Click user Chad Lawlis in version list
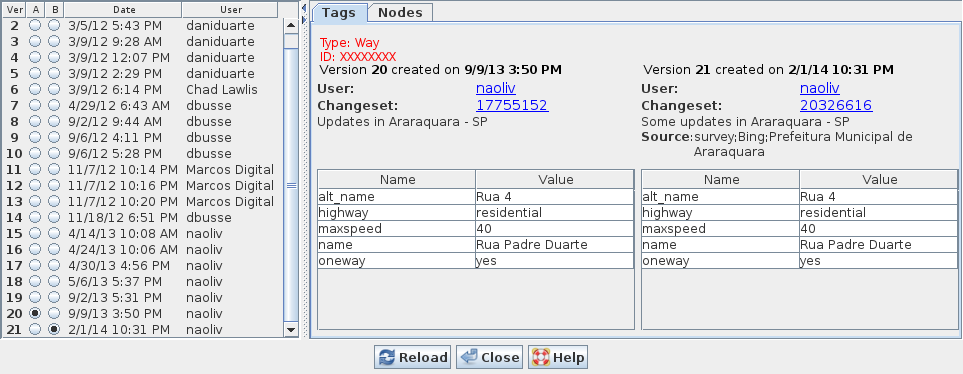The image size is (963, 374). [x=222, y=90]
